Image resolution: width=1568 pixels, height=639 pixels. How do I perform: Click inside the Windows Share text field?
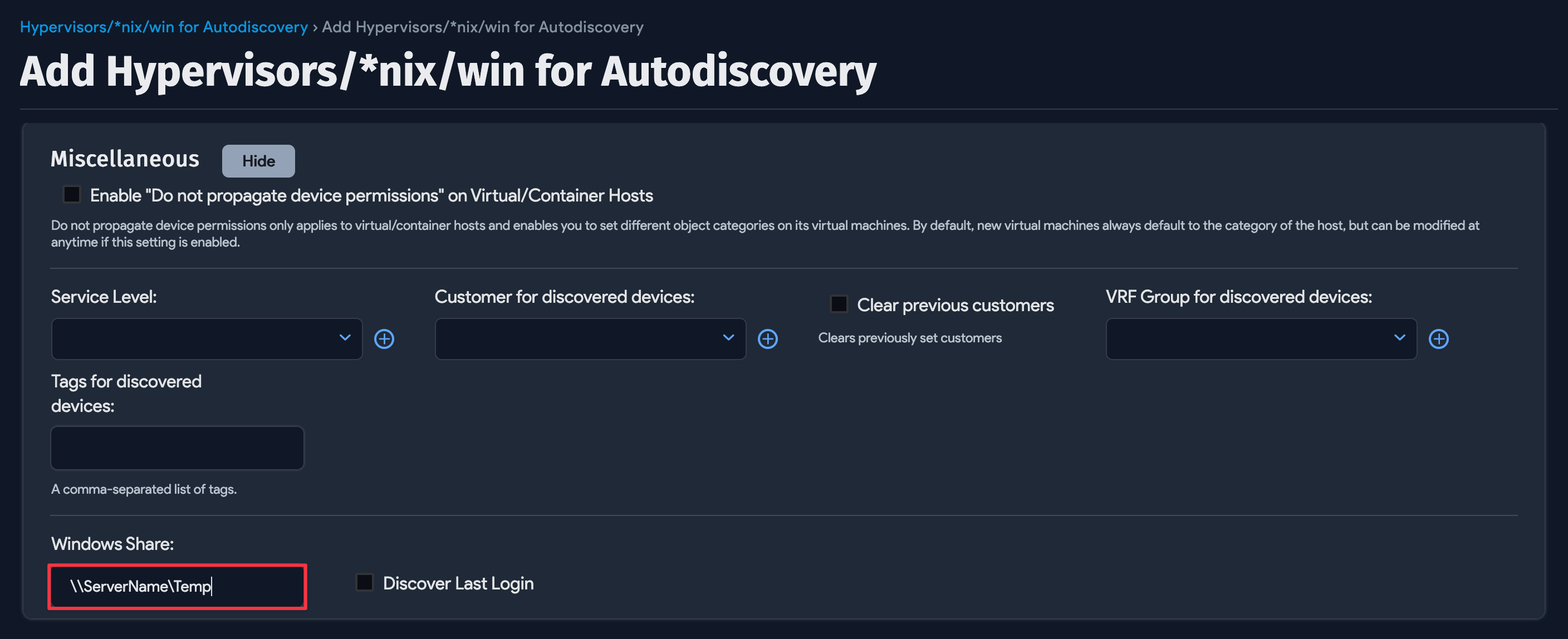177,587
